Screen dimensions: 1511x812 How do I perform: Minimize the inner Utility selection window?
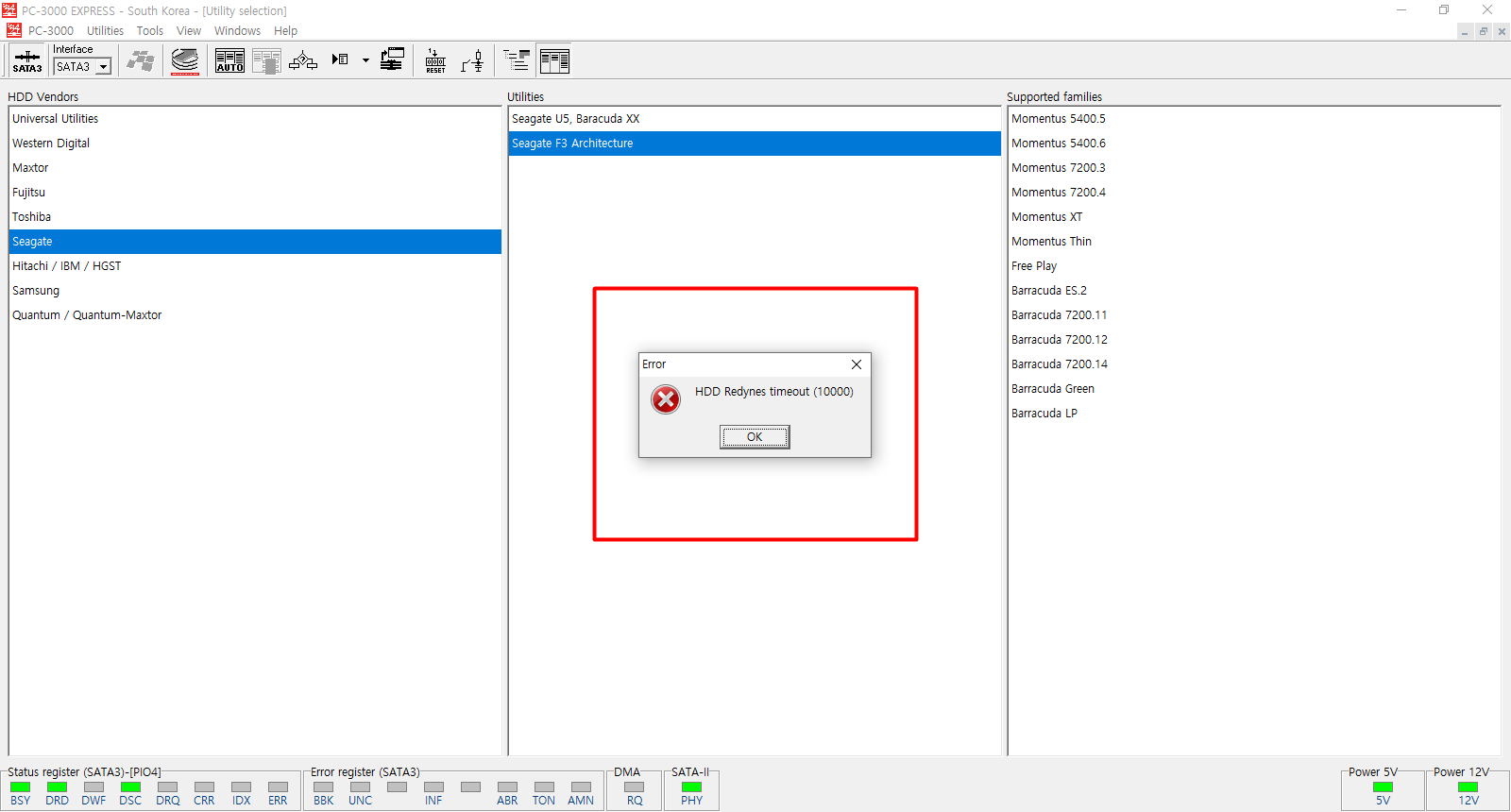(1465, 31)
